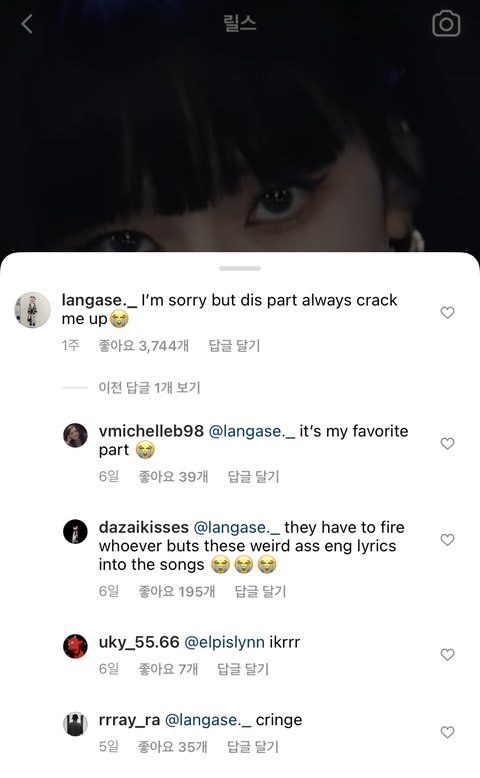This screenshot has height=778, width=480.
Task: View likes '좋아요 3,744개' on top comment
Action: [x=143, y=345]
